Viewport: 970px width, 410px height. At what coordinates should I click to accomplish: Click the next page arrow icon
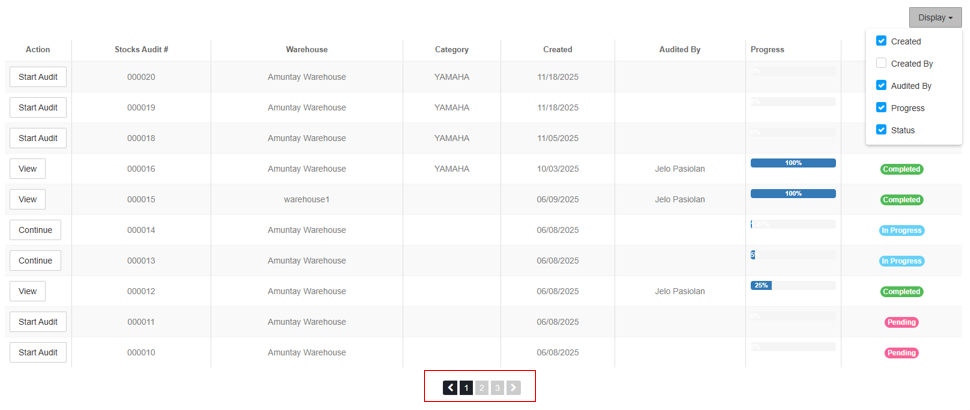pos(513,387)
